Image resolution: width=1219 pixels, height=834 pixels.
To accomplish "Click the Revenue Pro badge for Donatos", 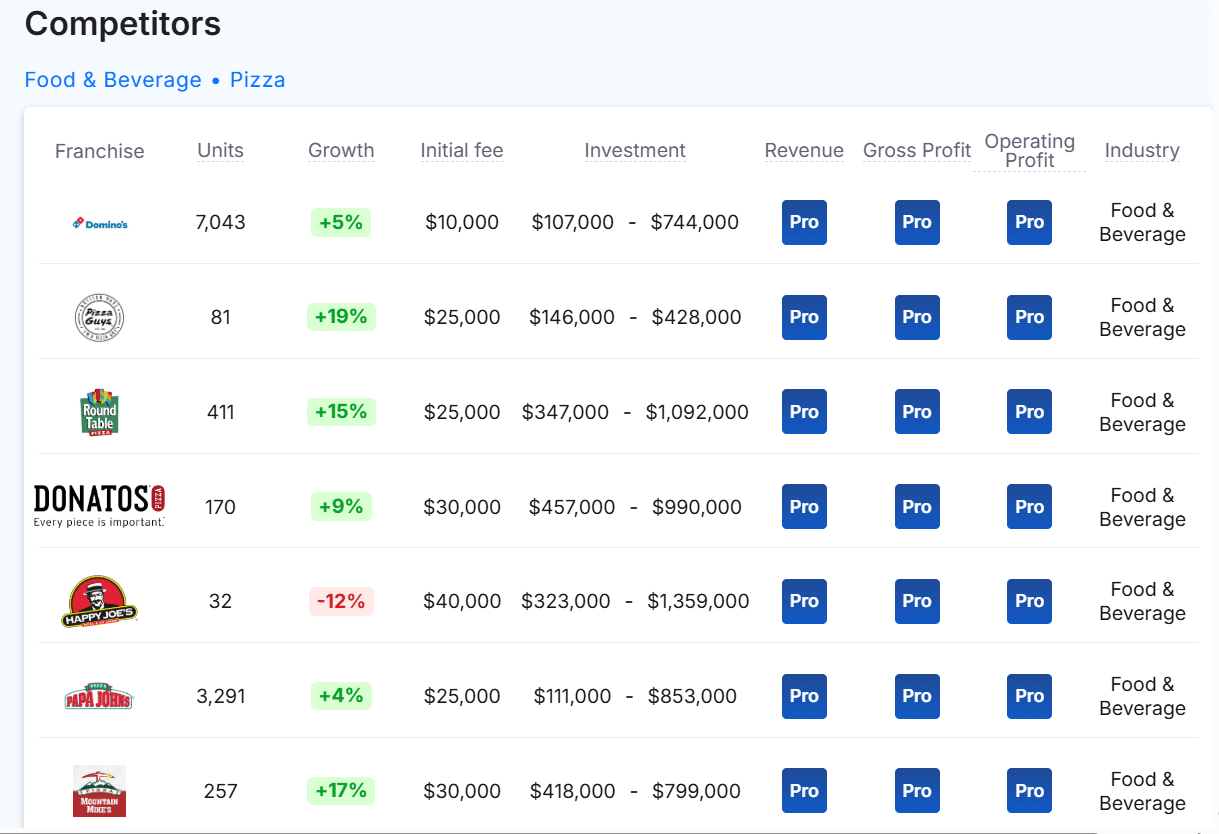I will click(804, 507).
